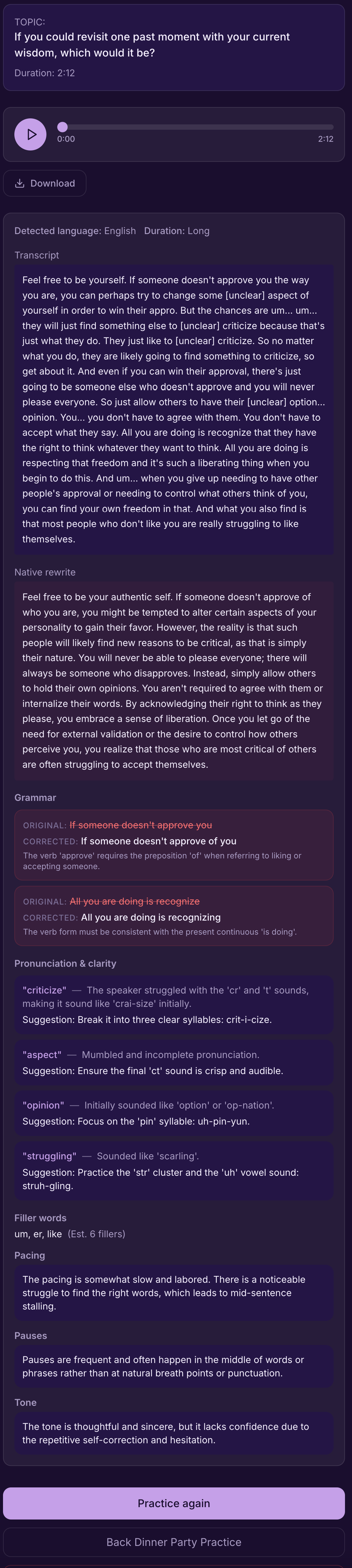Click the Transcript text box

pyautogui.click(x=174, y=410)
